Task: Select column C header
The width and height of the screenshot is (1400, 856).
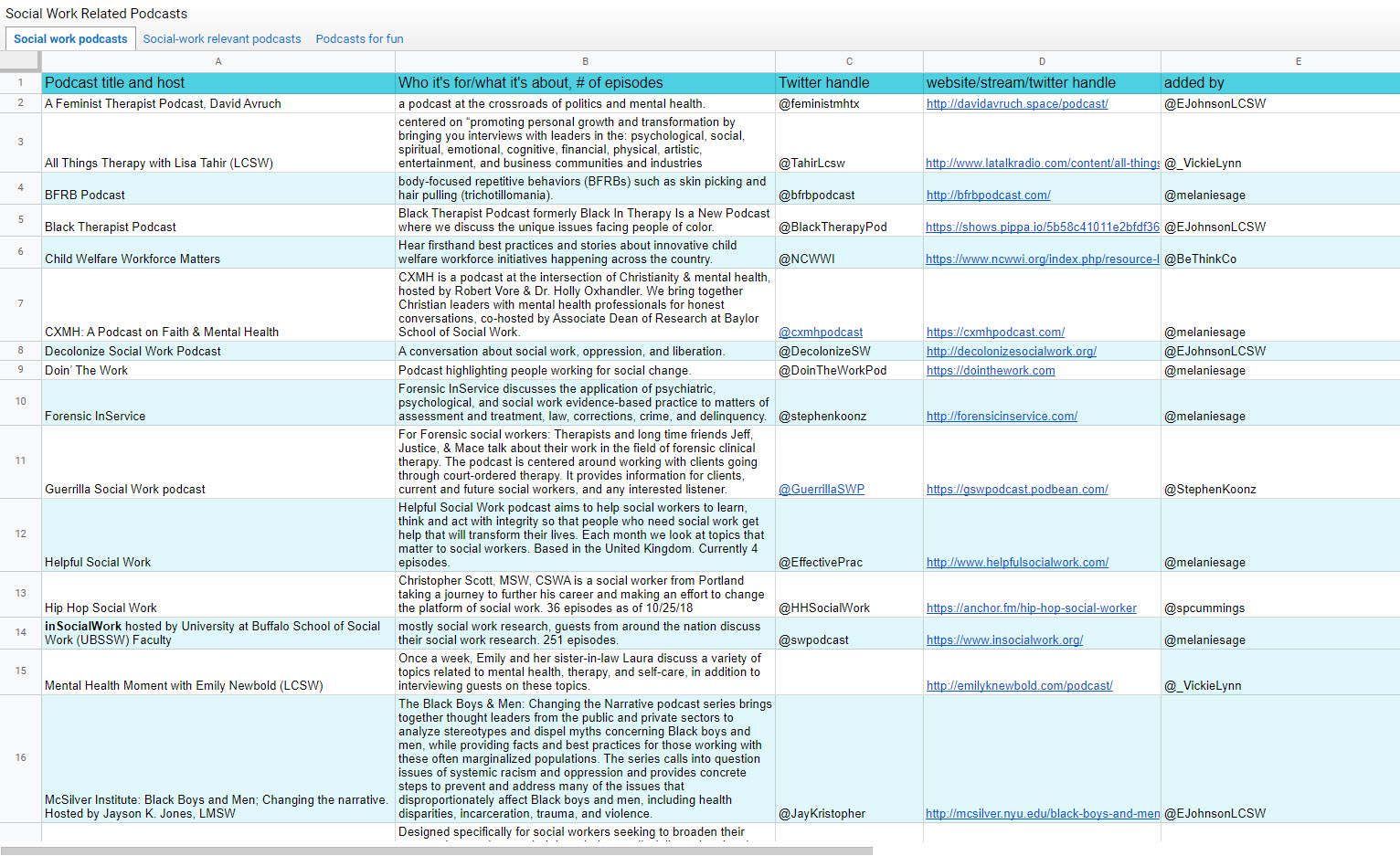Action: click(x=849, y=61)
